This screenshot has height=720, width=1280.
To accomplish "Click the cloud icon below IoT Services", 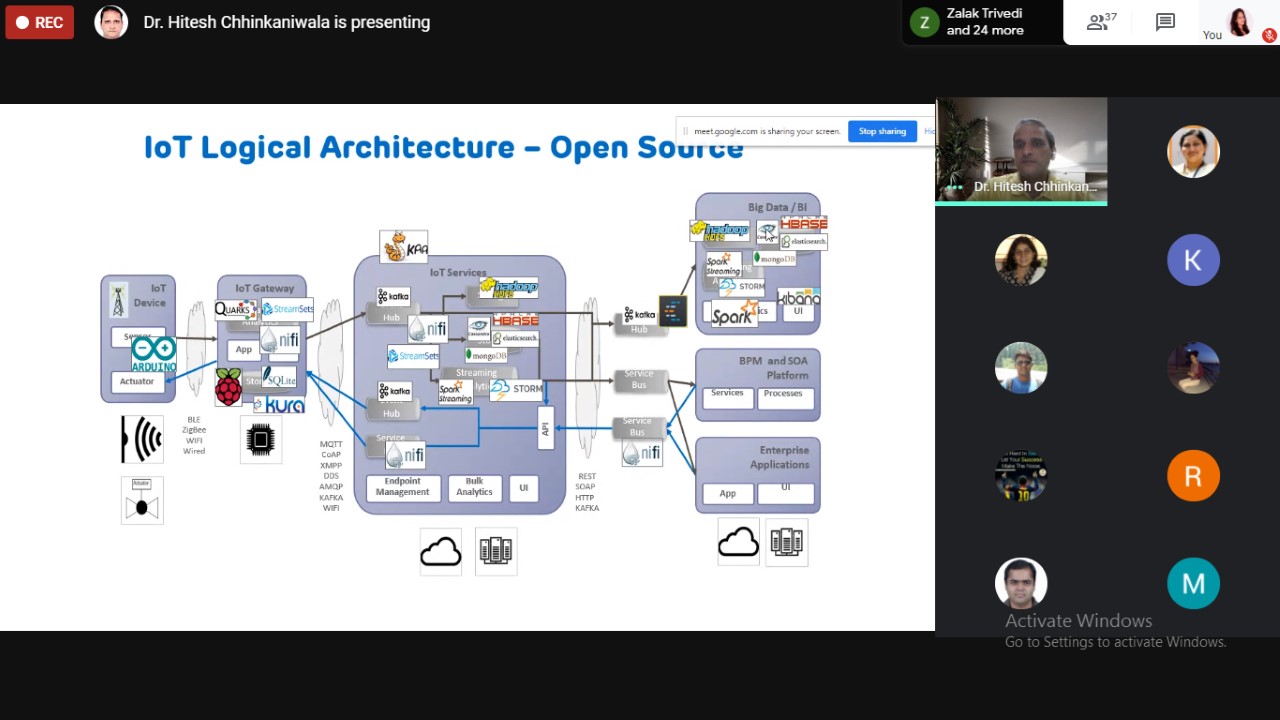I will point(441,552).
